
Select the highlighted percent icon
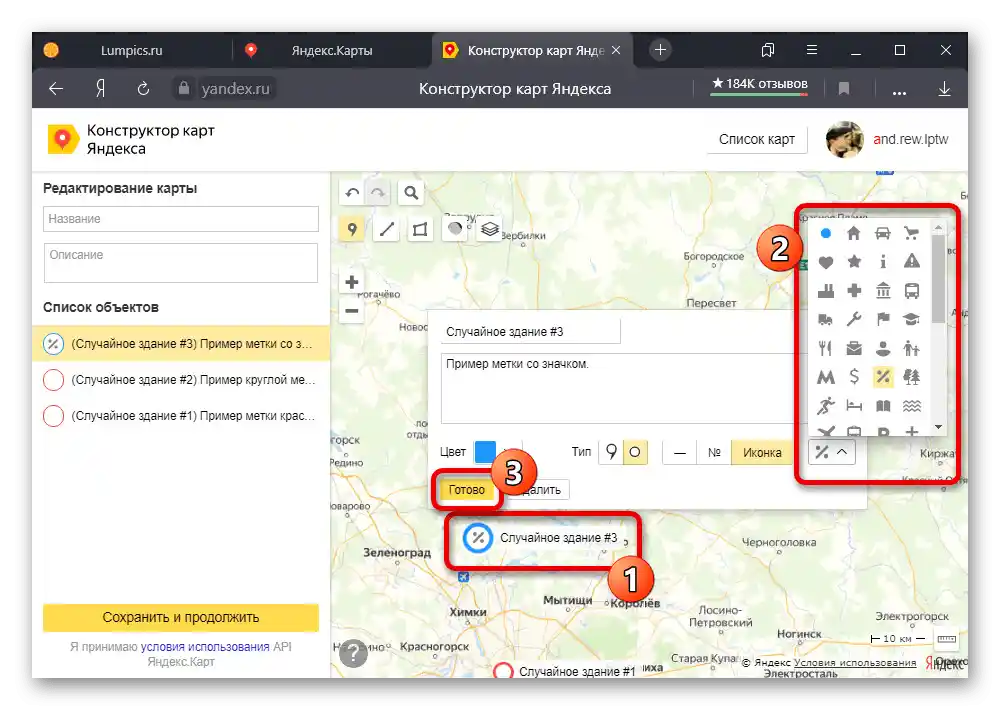(x=883, y=377)
